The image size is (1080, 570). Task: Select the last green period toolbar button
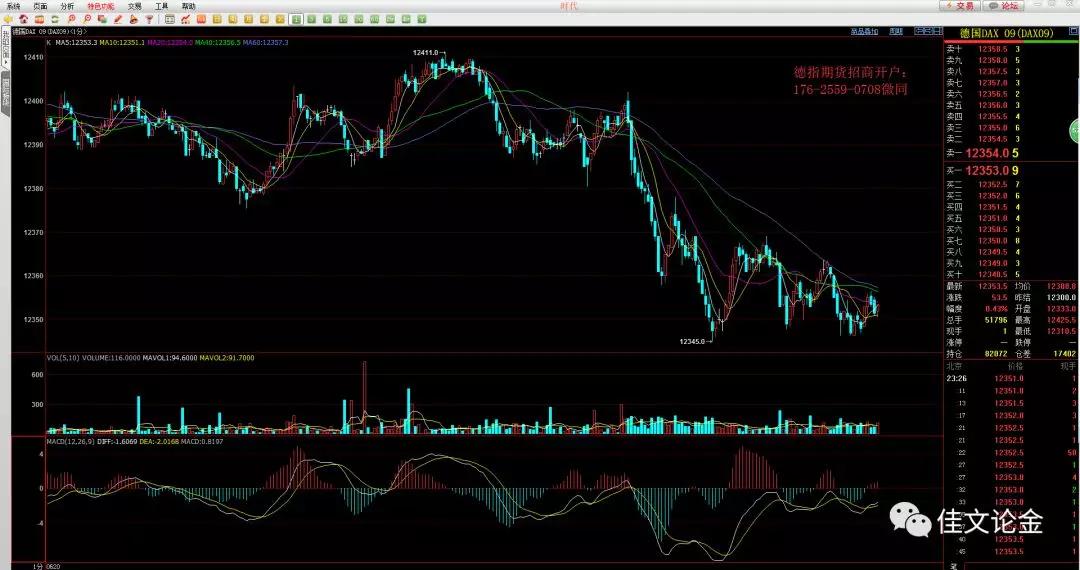tap(422, 19)
